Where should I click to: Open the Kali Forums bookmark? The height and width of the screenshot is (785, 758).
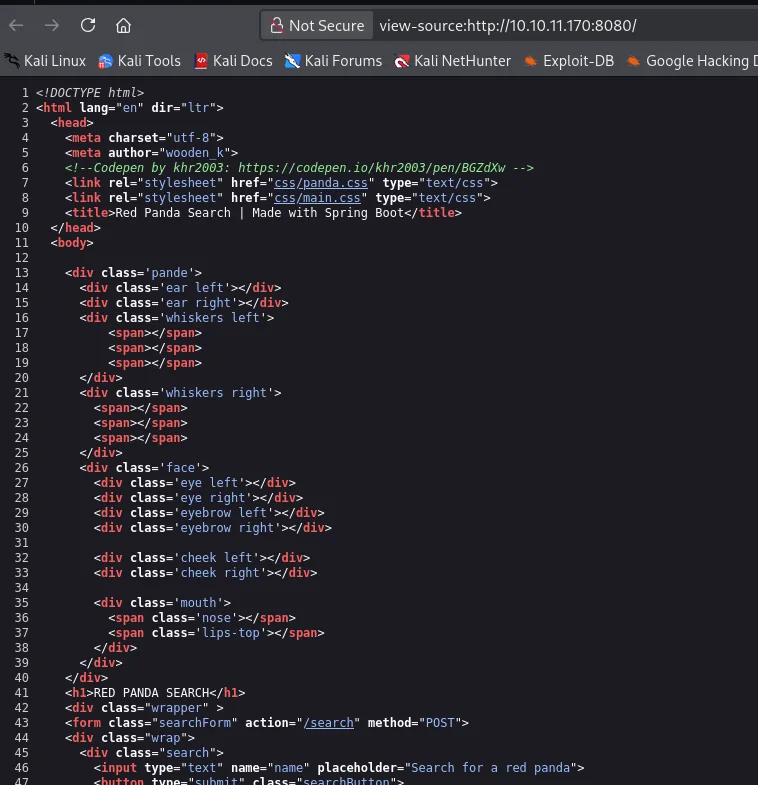(x=333, y=61)
